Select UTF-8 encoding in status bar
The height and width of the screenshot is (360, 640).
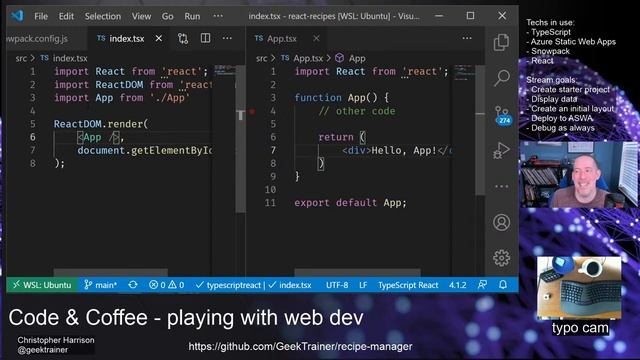tap(337, 285)
